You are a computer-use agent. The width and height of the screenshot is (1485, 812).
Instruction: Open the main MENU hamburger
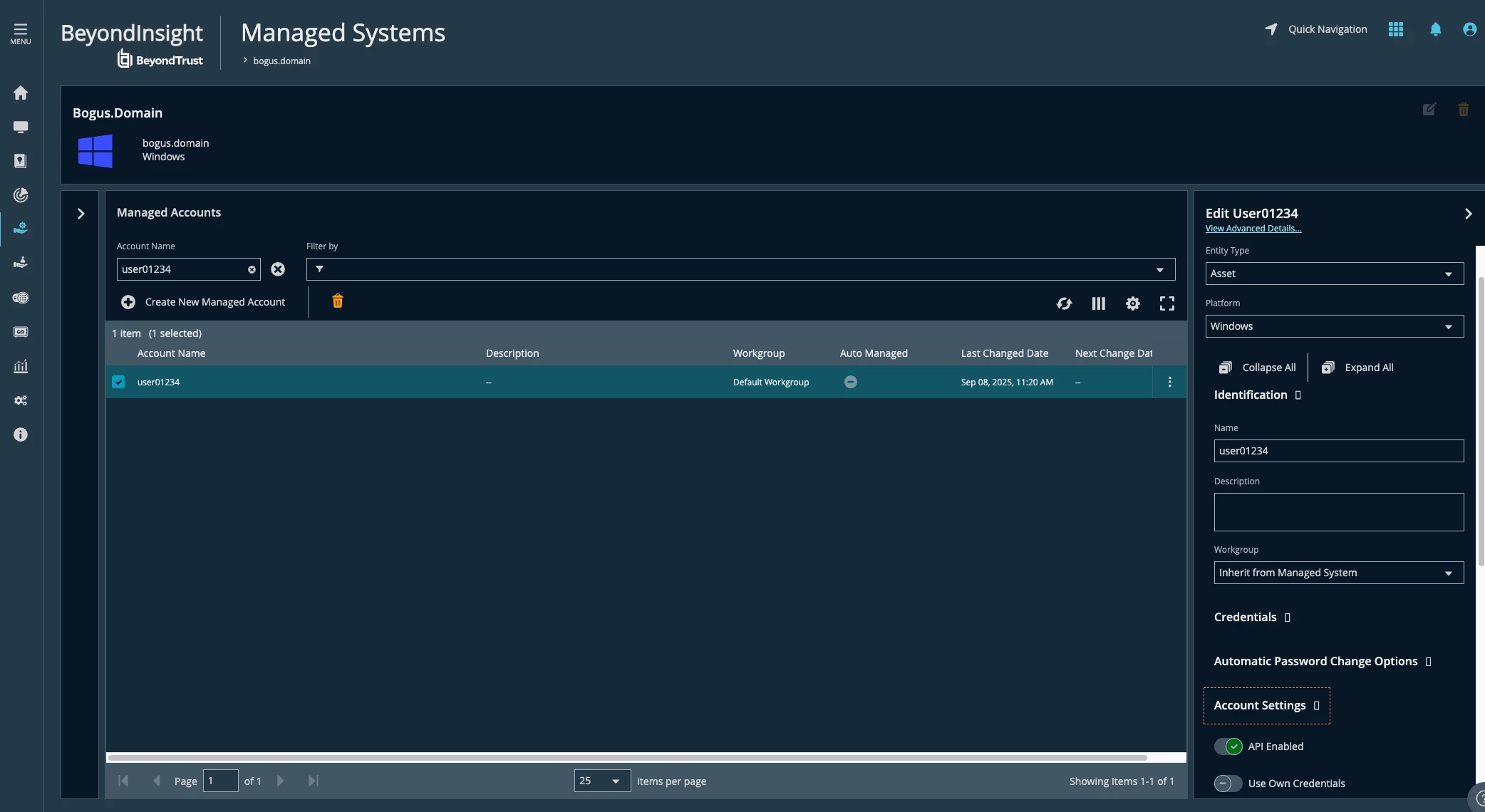(x=21, y=33)
